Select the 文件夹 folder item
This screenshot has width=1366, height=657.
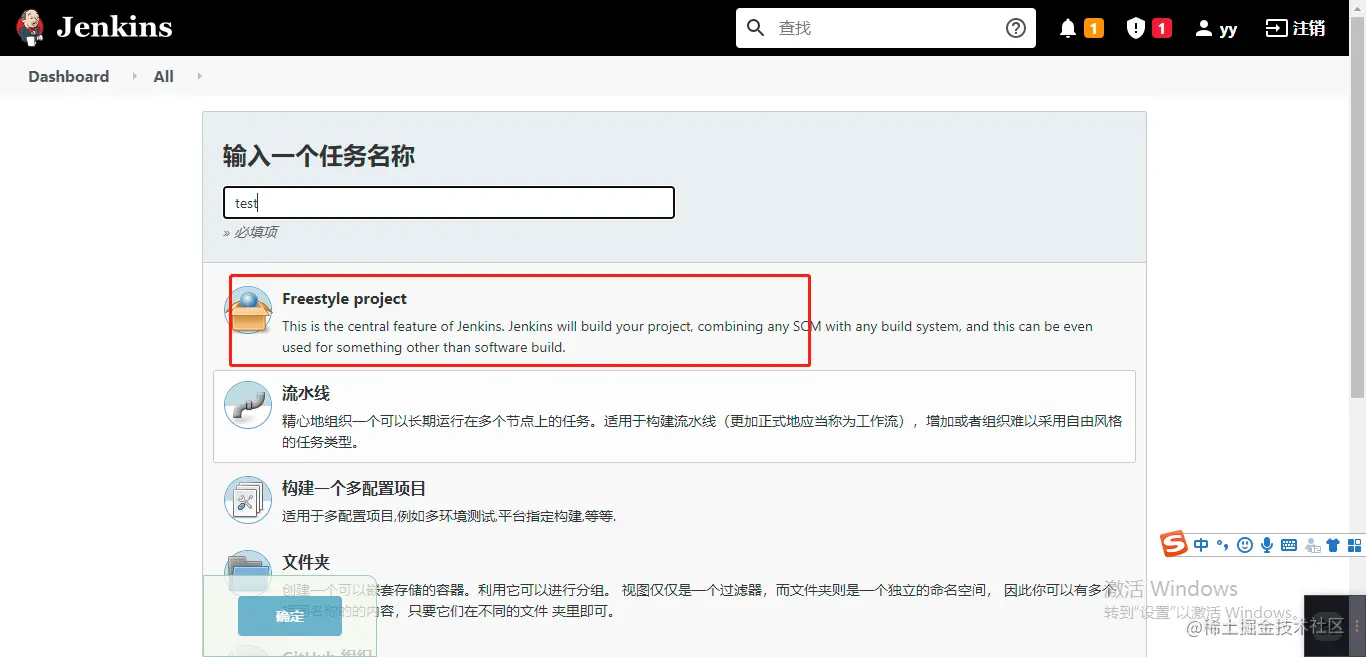pos(674,586)
